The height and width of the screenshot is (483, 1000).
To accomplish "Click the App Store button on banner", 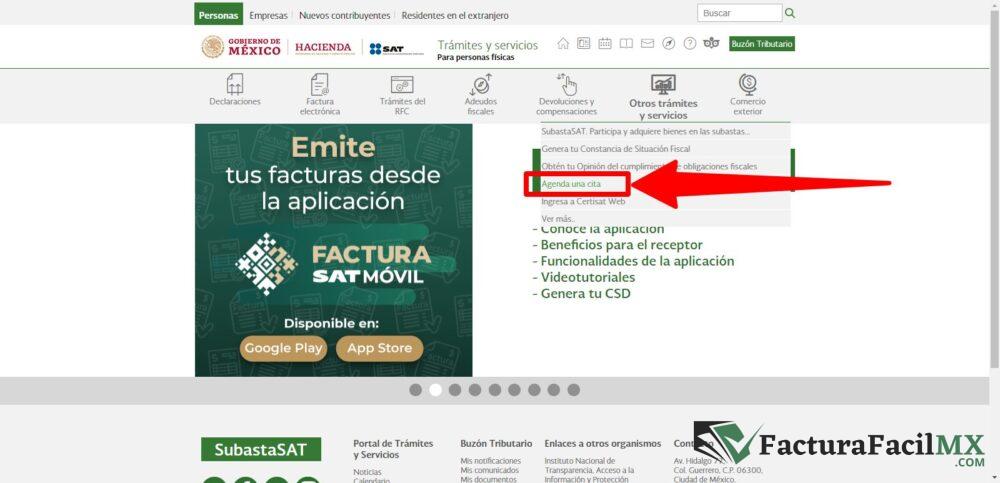I will tap(379, 348).
